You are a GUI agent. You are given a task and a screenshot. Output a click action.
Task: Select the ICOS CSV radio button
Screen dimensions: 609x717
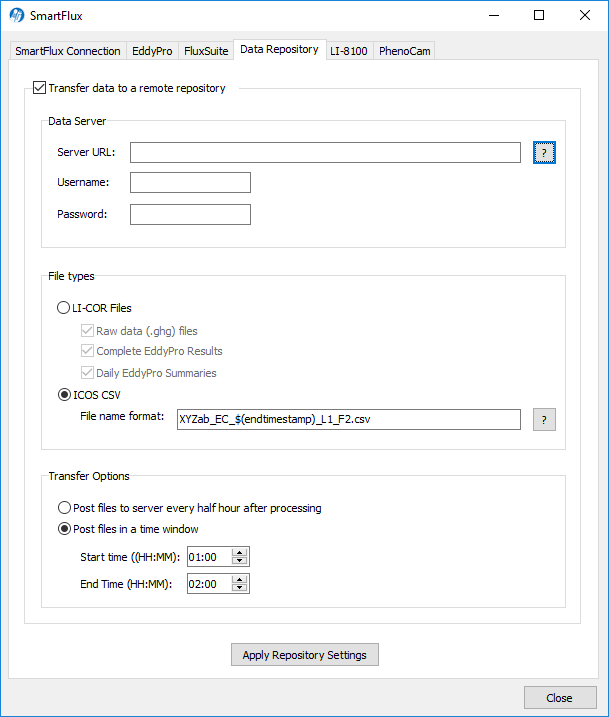tap(64, 395)
